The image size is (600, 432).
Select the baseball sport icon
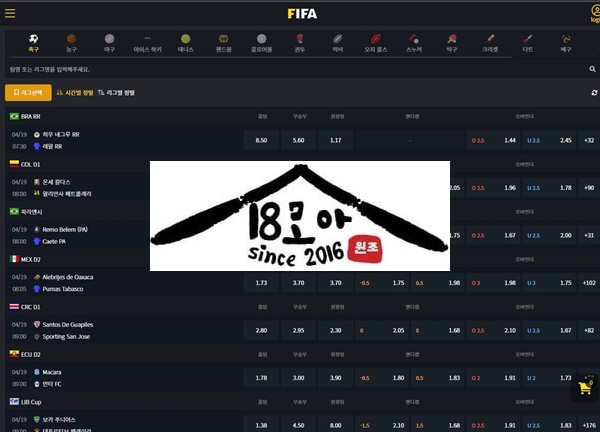pyautogui.click(x=109, y=39)
